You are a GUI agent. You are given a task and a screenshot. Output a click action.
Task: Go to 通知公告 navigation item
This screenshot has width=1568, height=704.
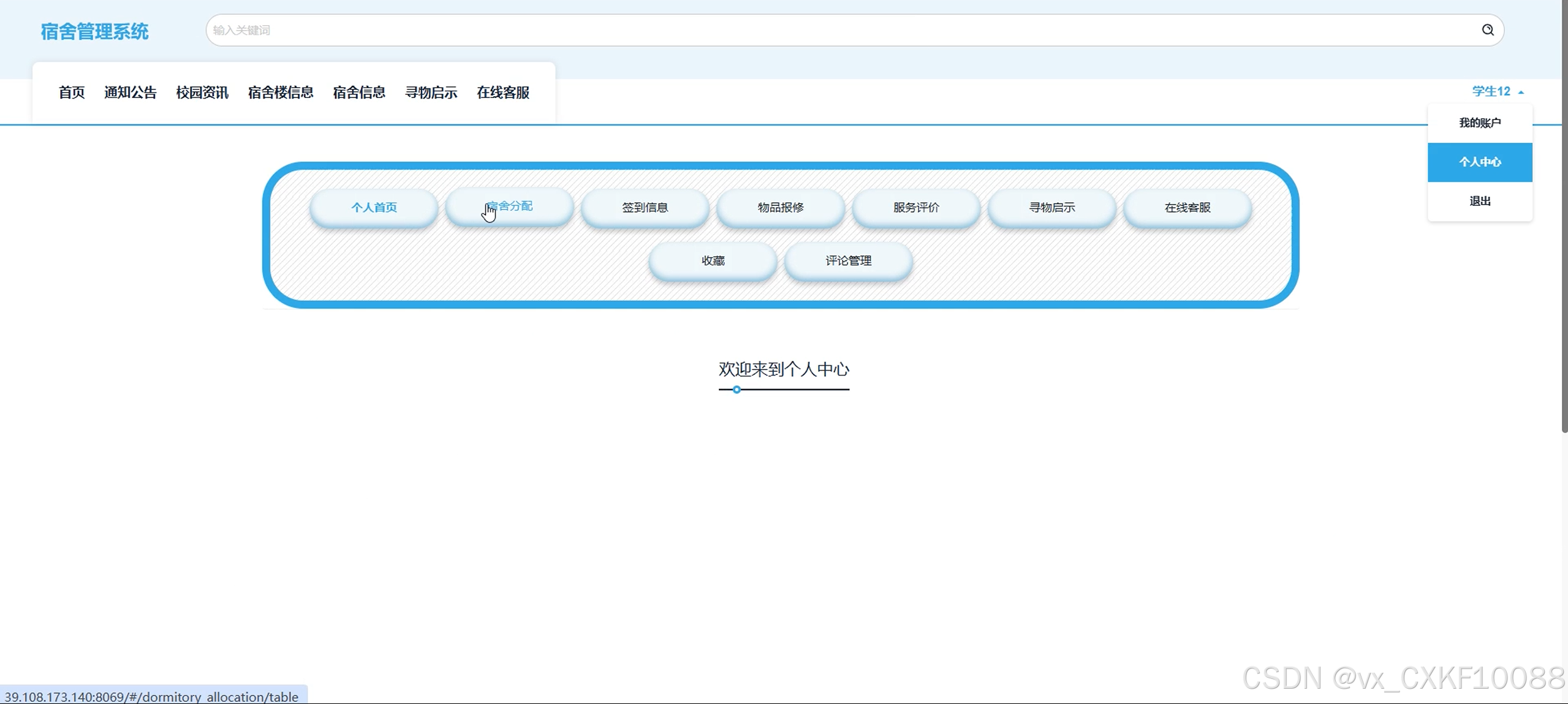pos(130,93)
